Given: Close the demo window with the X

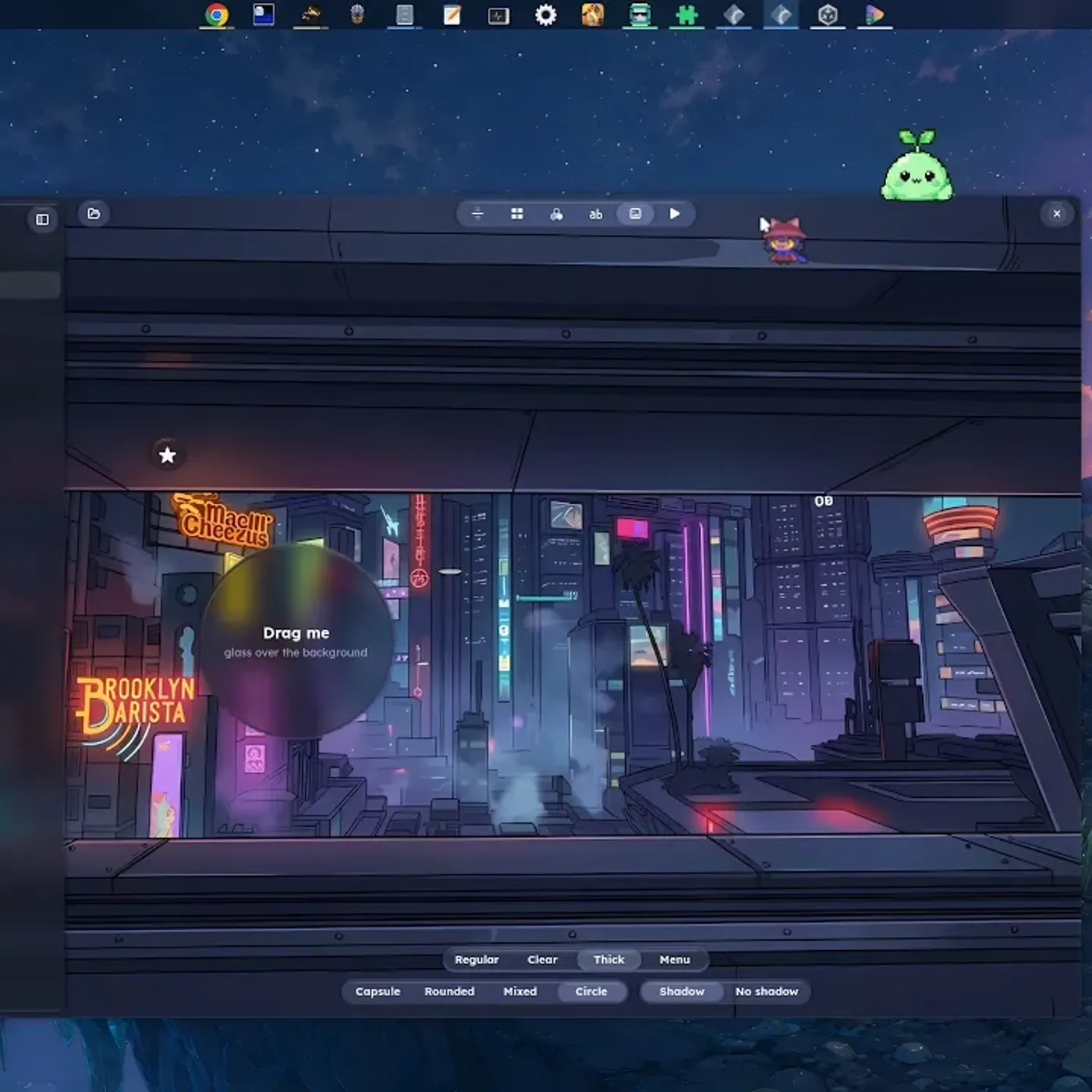Looking at the screenshot, I should (1057, 214).
